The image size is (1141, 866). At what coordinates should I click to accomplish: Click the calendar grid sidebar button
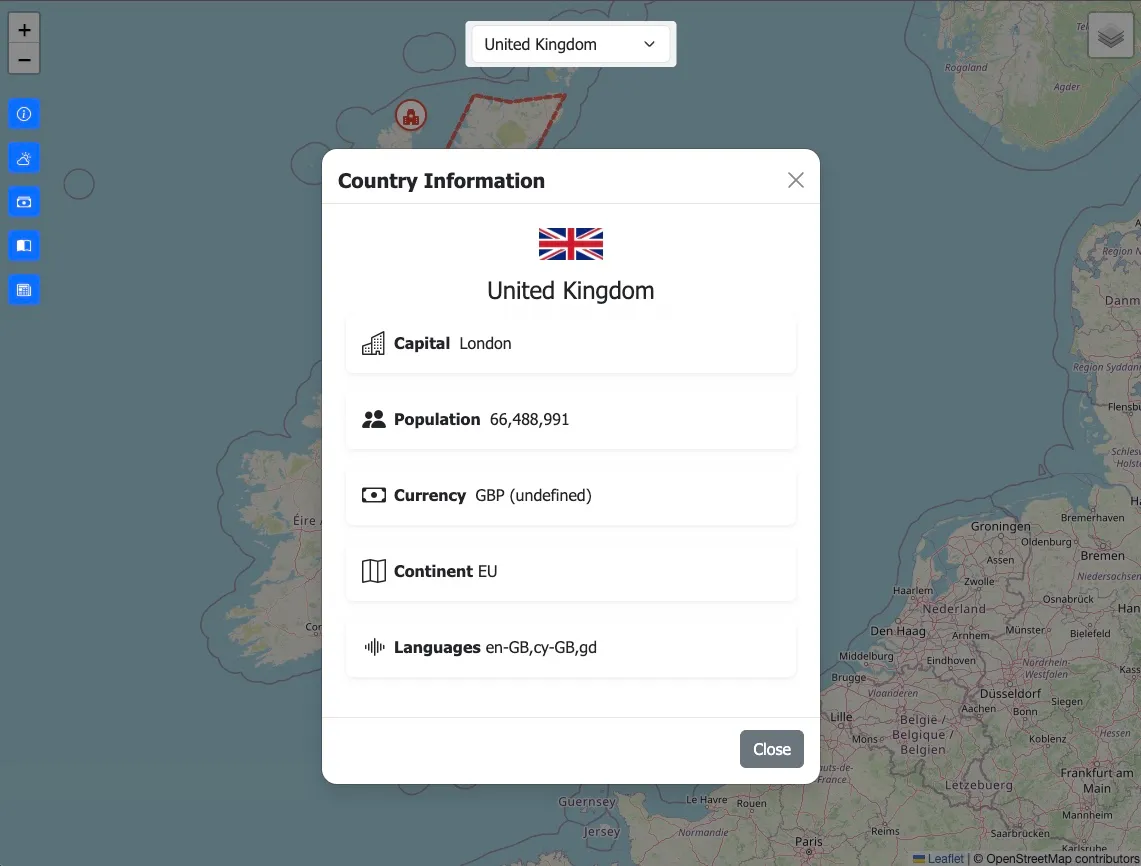pos(24,290)
